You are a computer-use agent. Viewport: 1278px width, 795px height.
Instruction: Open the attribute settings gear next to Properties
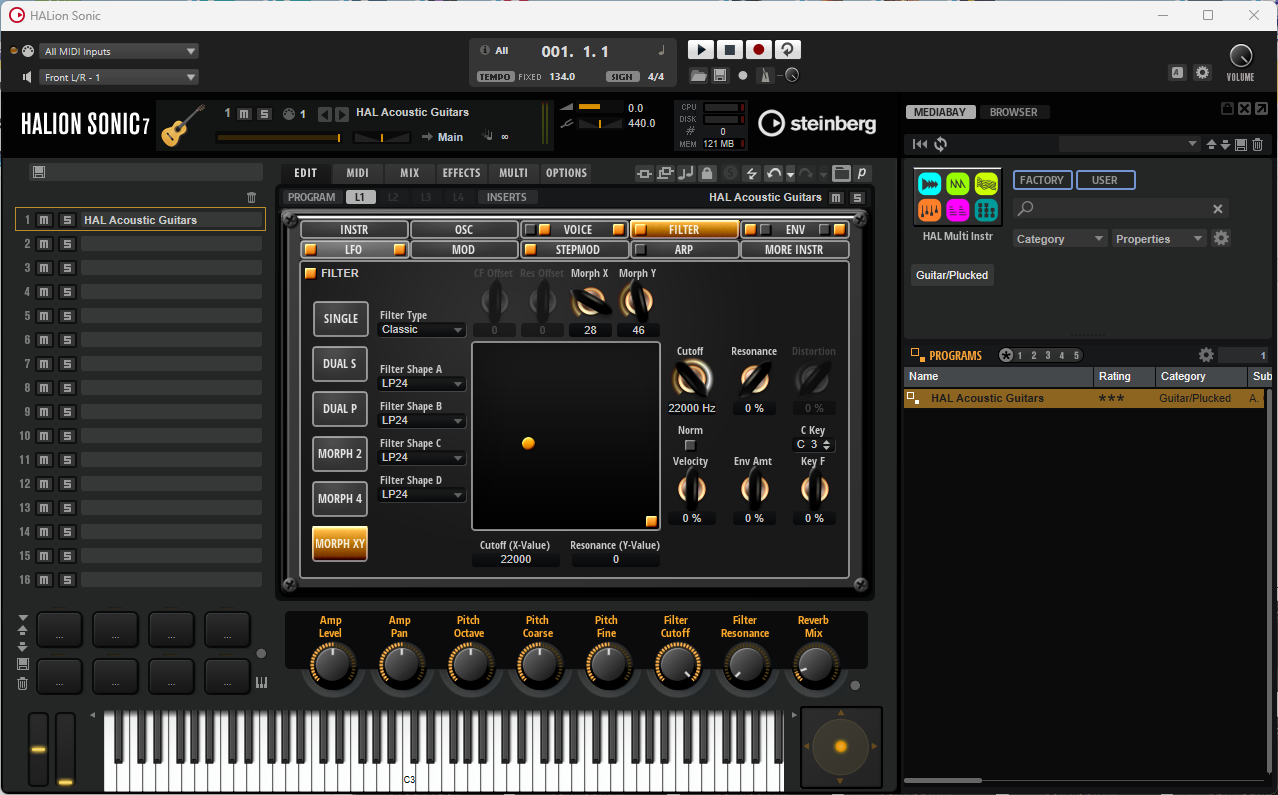(x=1221, y=238)
